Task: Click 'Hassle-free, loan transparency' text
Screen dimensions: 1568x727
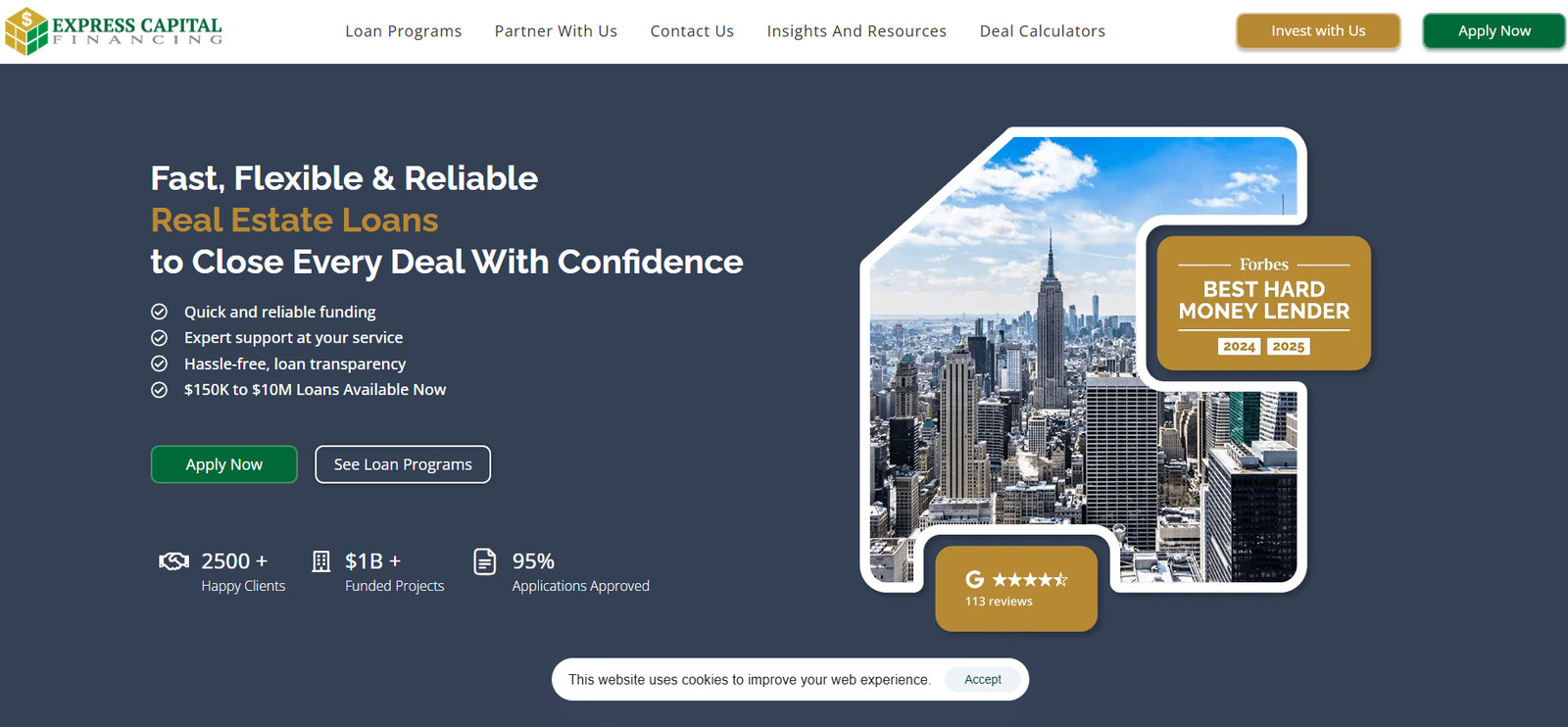Action: pos(295,363)
